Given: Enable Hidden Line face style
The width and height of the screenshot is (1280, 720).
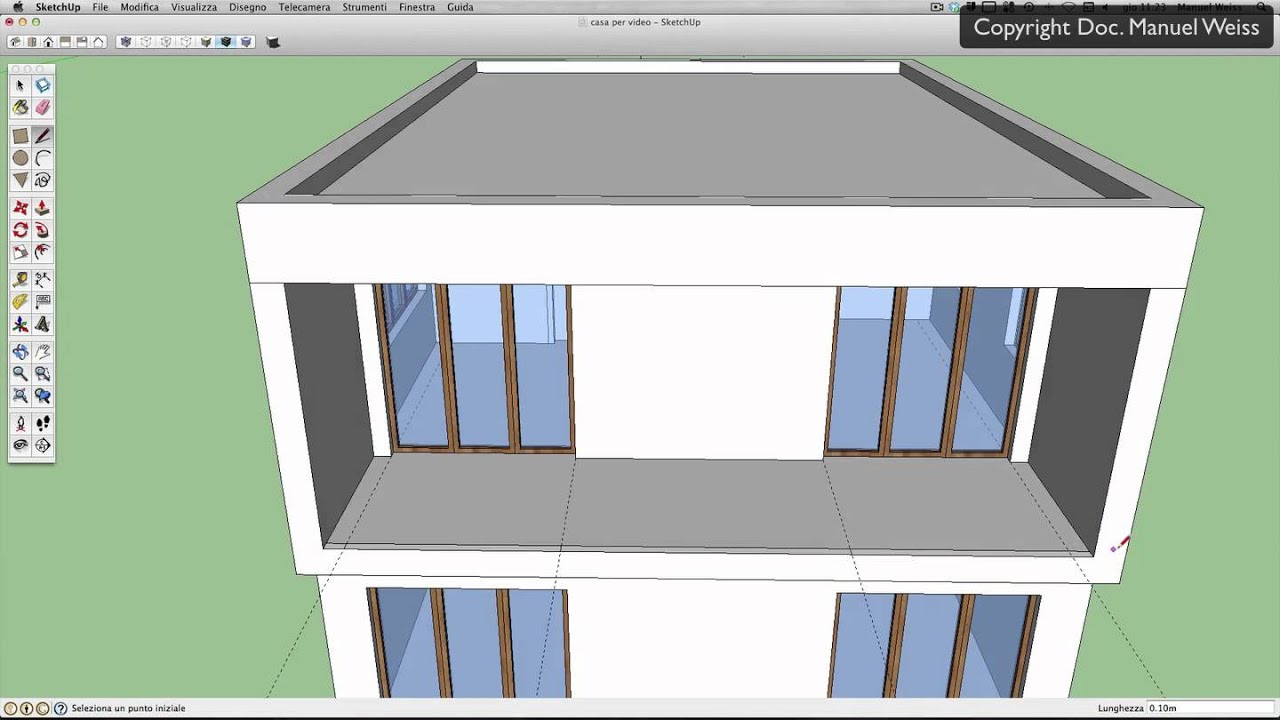Looking at the screenshot, I should (186, 42).
